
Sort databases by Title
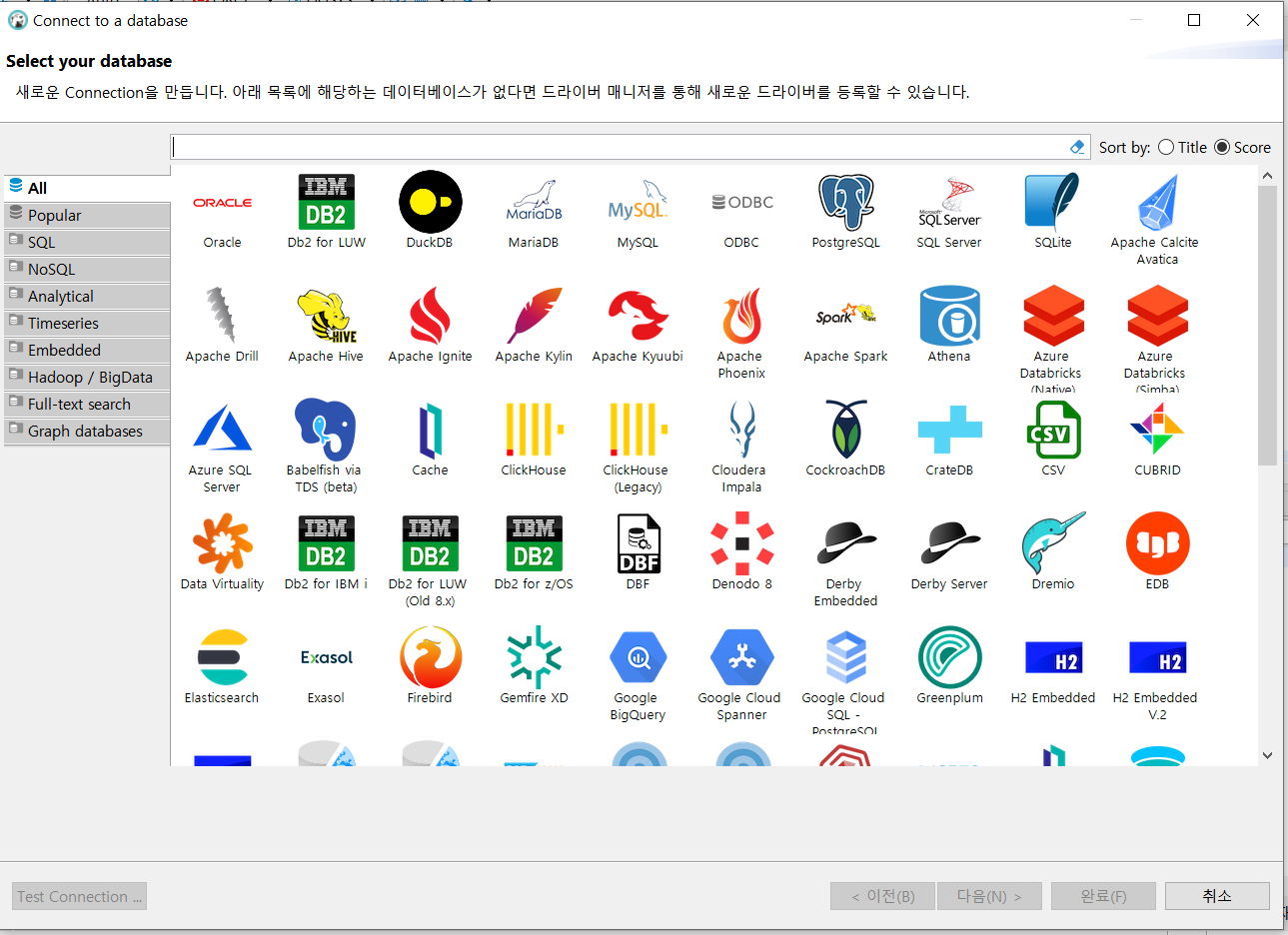tap(1182, 147)
